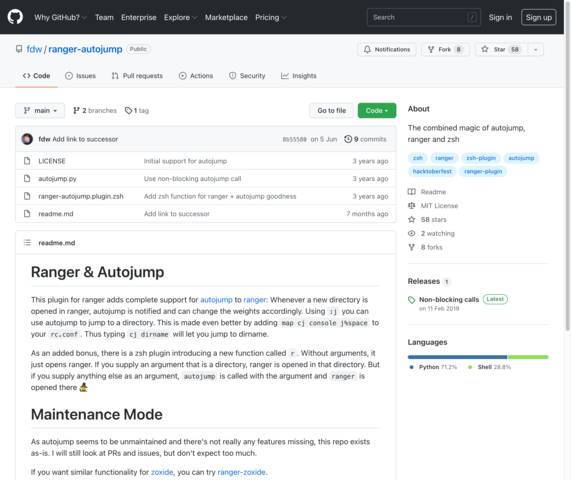Click Sign in
Image resolution: width=571 pixels, height=480 pixels.
(x=500, y=17)
